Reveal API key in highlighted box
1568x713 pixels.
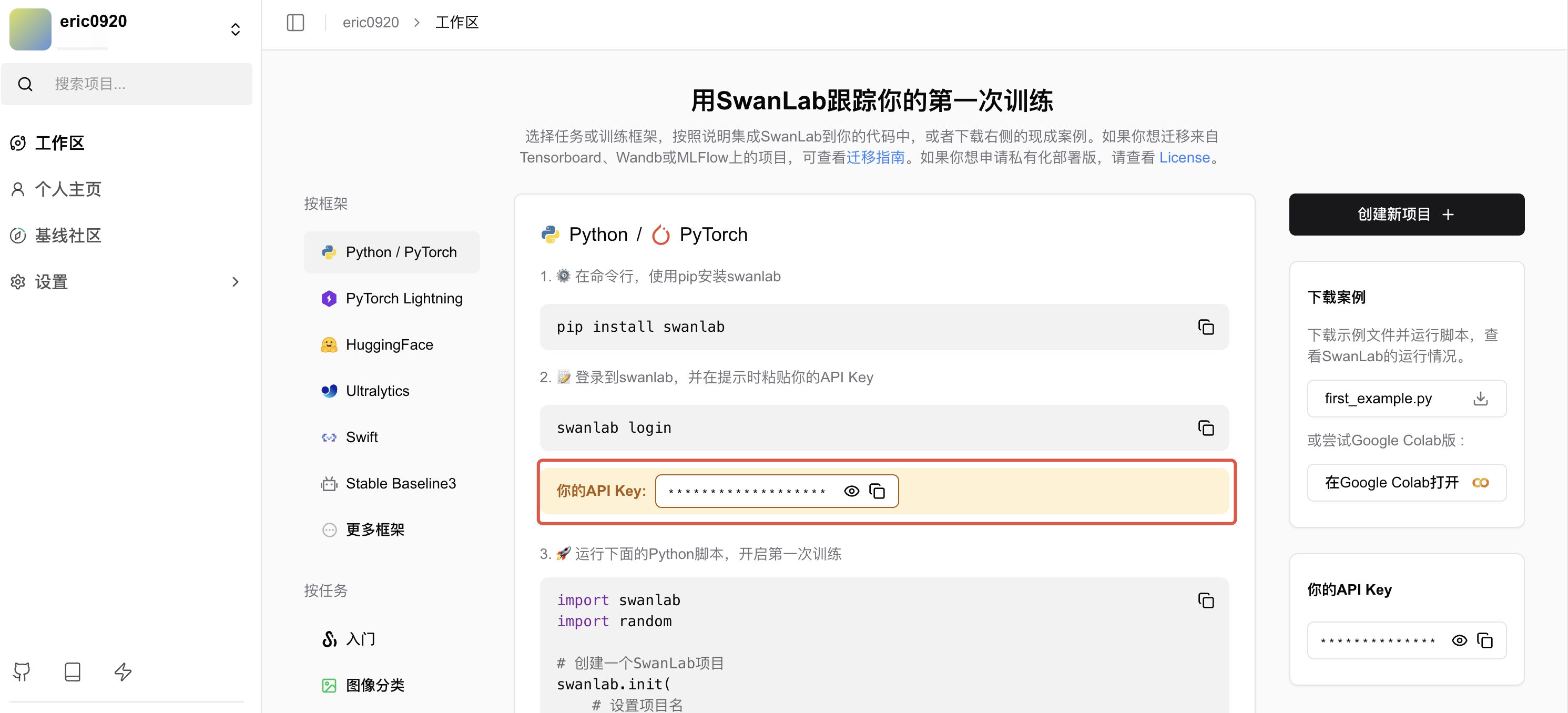tap(851, 491)
